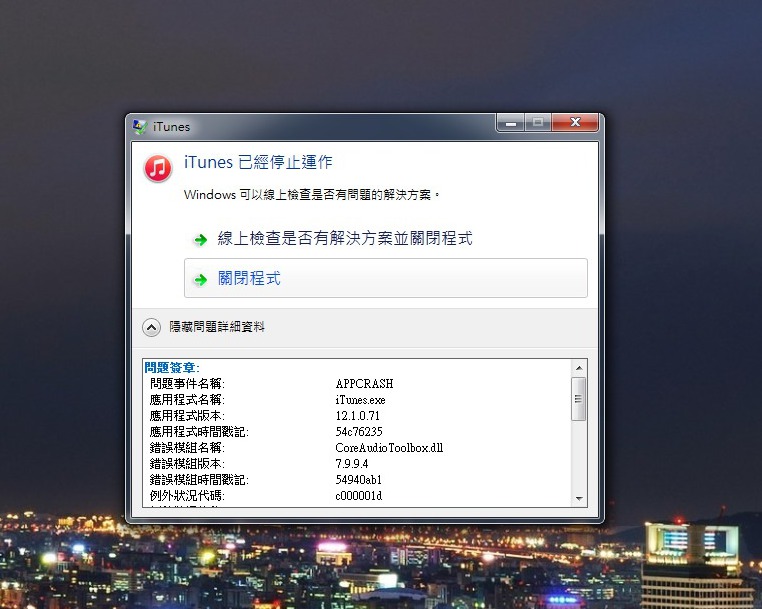
Task: Click the iTunes title bar icon
Action: coord(139,127)
